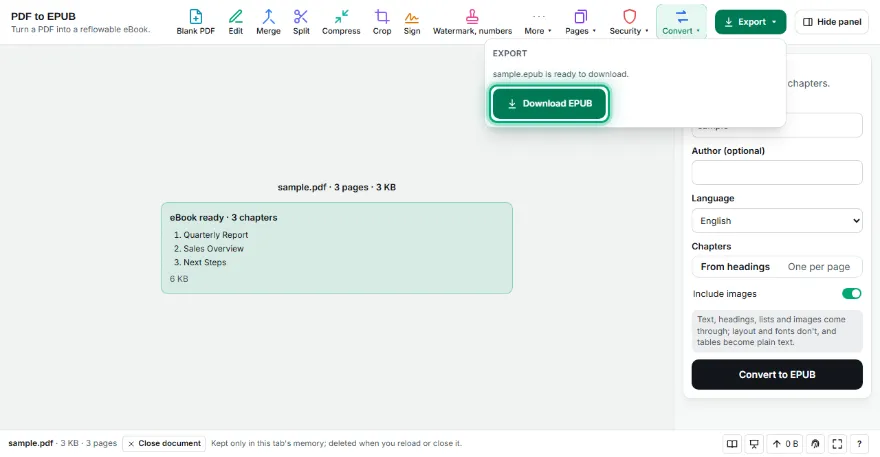
Task: Click the Convert to EPUB button
Action: pyautogui.click(x=777, y=374)
